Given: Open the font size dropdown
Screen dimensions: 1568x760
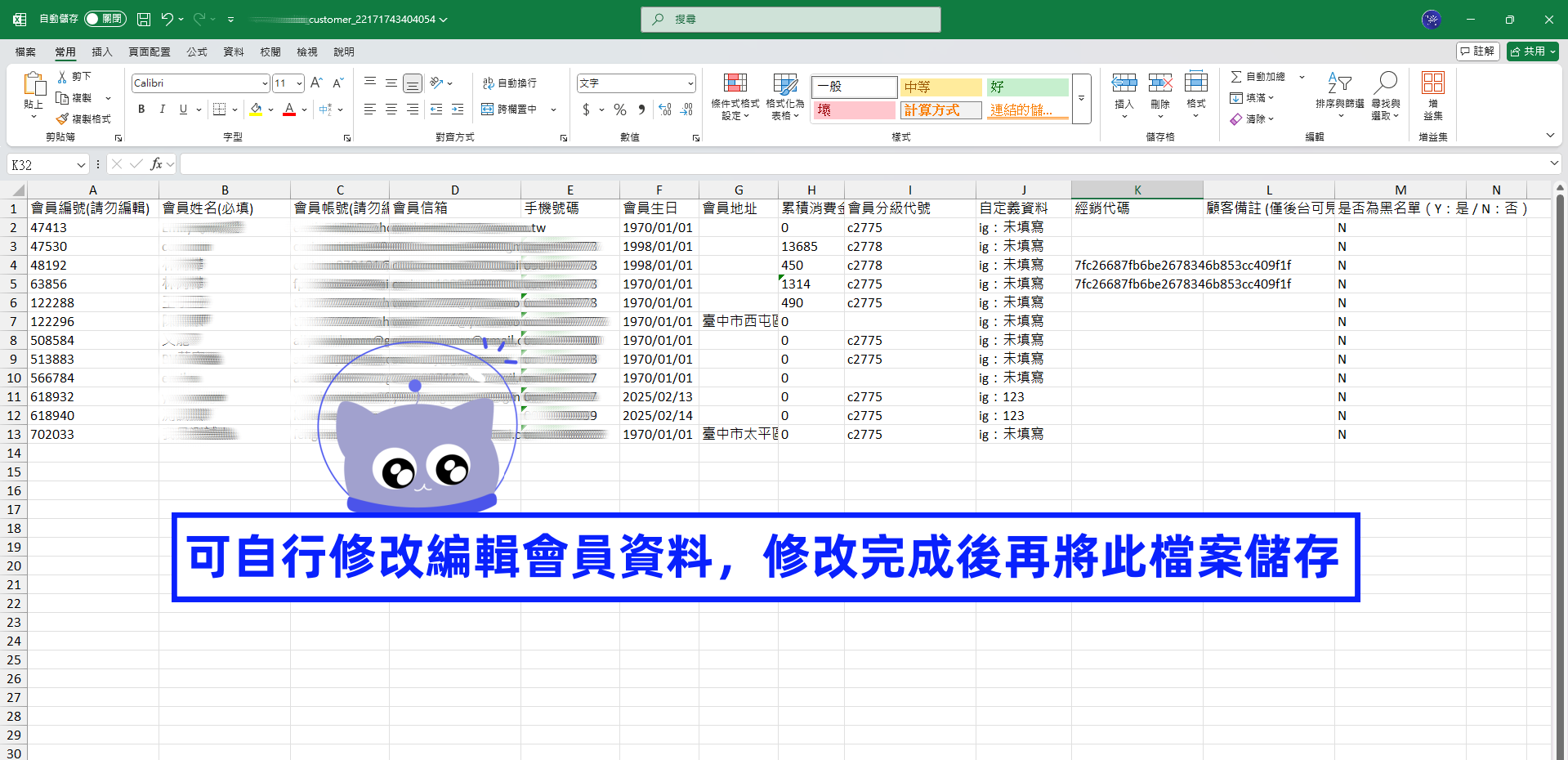Looking at the screenshot, I should 299,83.
